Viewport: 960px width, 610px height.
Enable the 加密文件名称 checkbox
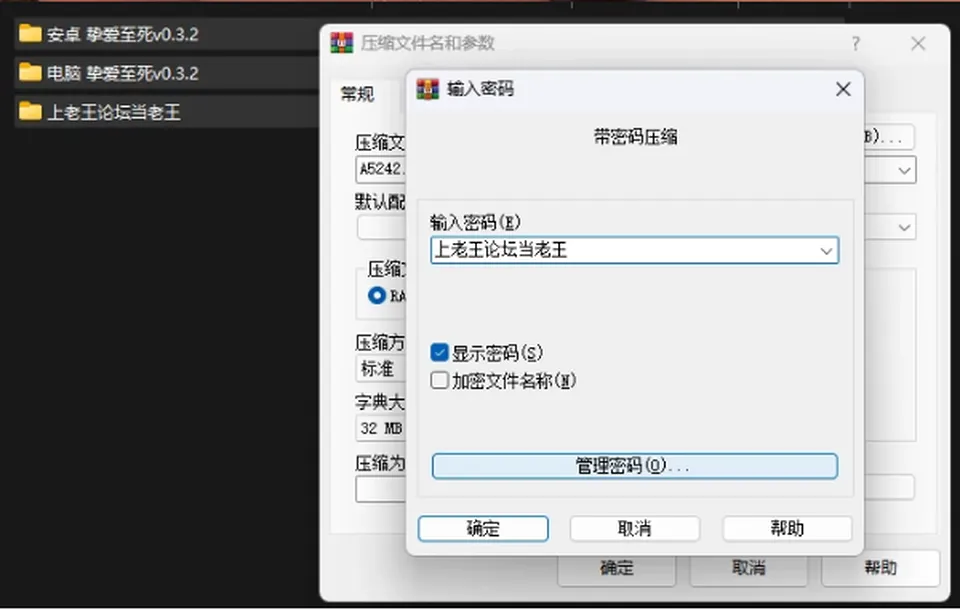coord(439,380)
